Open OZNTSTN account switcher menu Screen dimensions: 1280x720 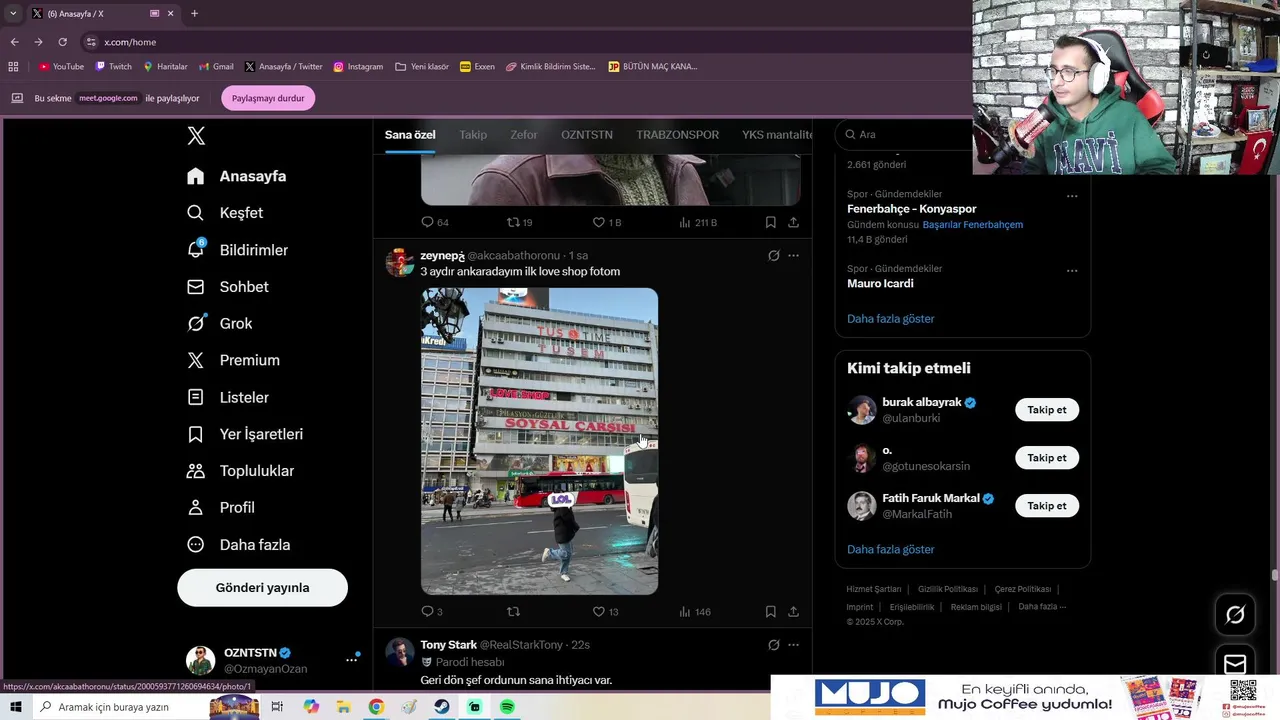[x=351, y=660]
